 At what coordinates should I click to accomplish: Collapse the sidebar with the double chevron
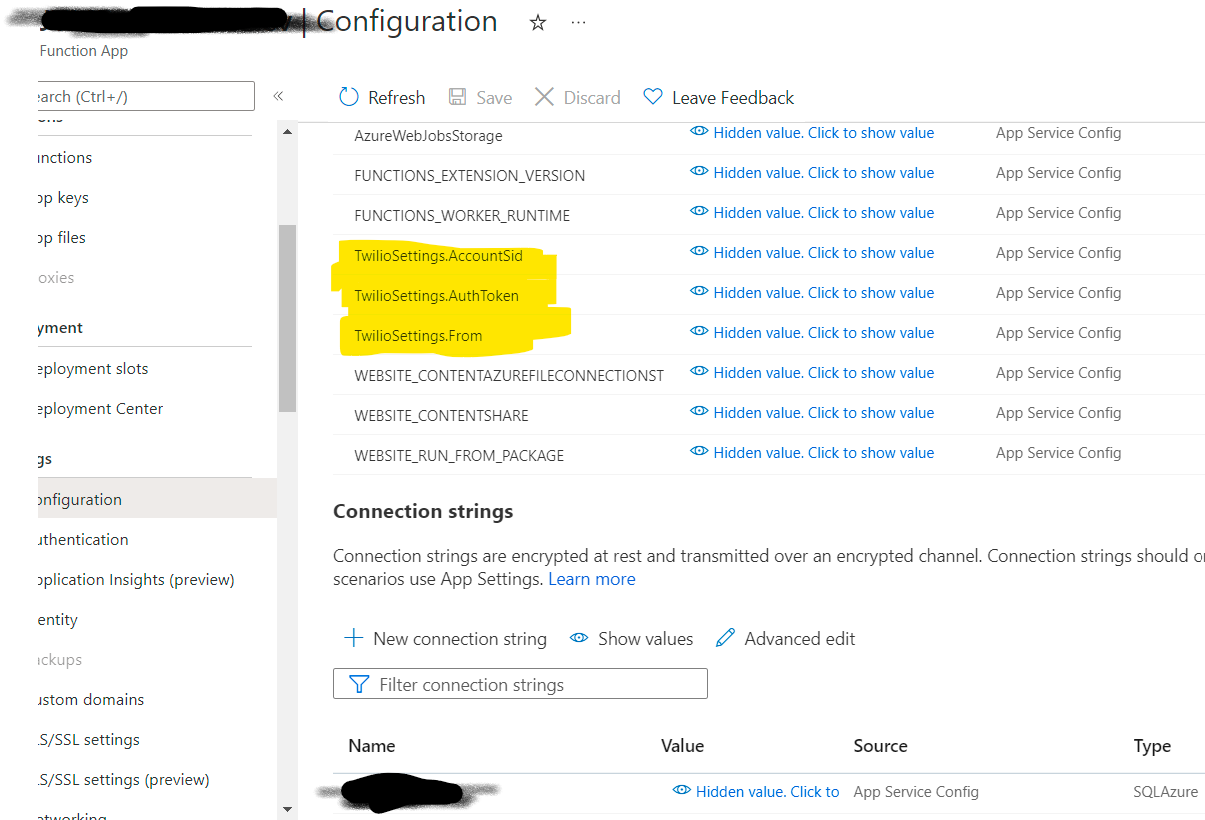point(279,96)
